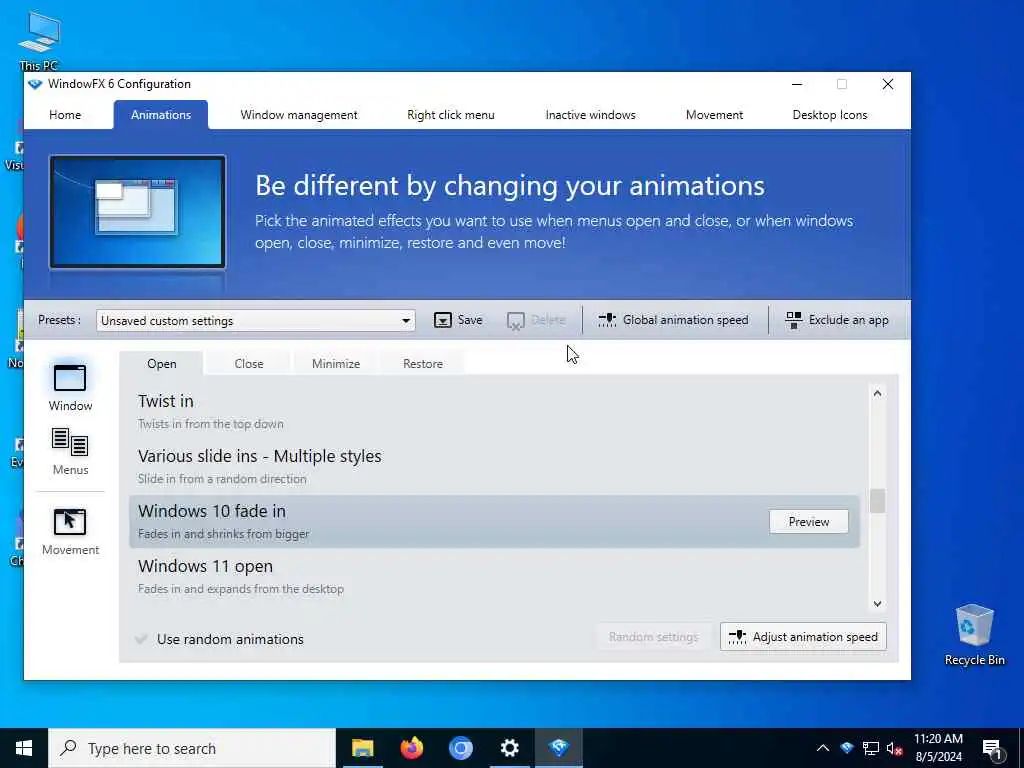The width and height of the screenshot is (1024, 768).
Task: Click the animation list scroll up arrow
Action: (877, 393)
